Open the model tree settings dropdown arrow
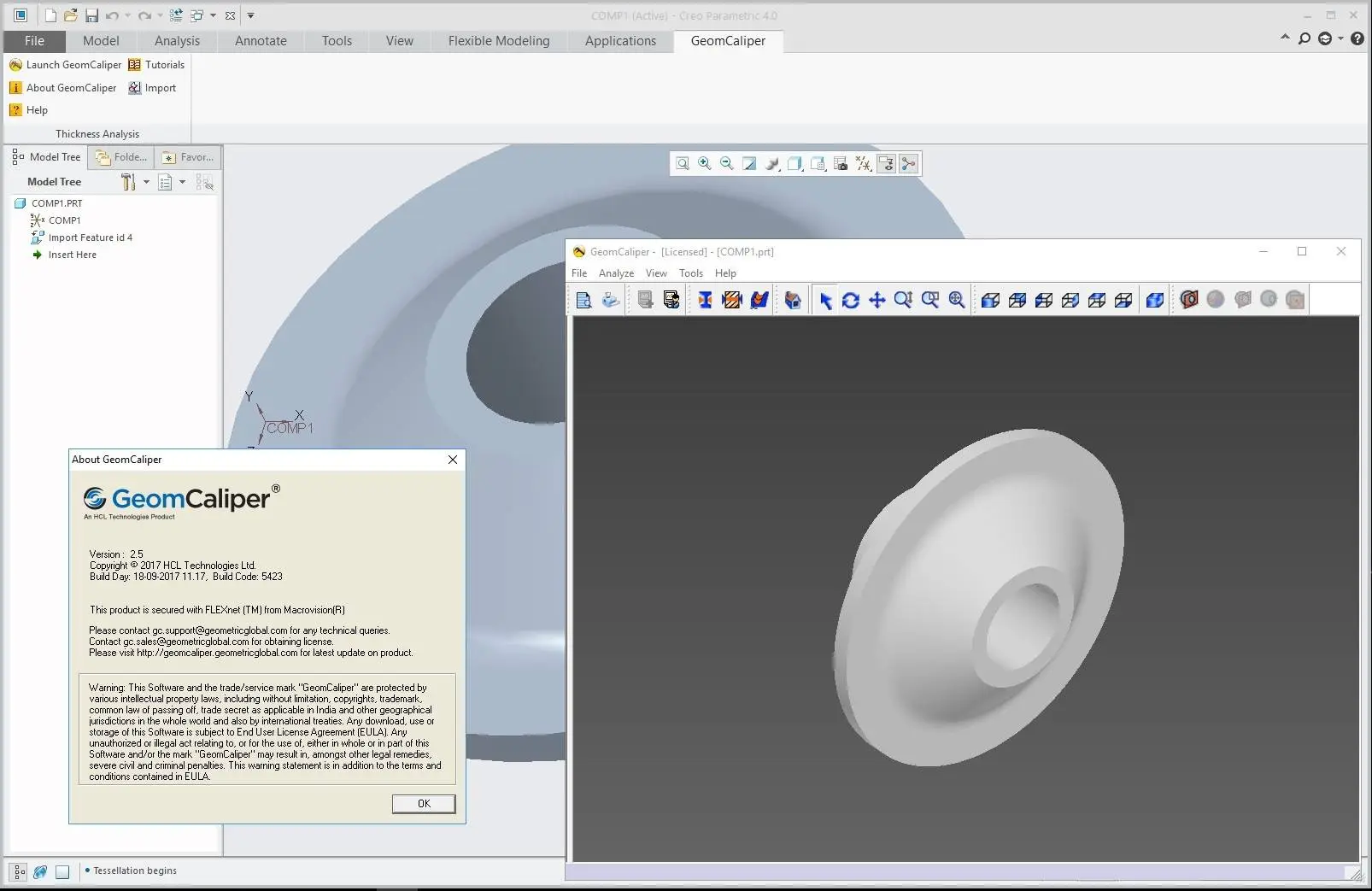1372x891 pixels. tap(146, 182)
